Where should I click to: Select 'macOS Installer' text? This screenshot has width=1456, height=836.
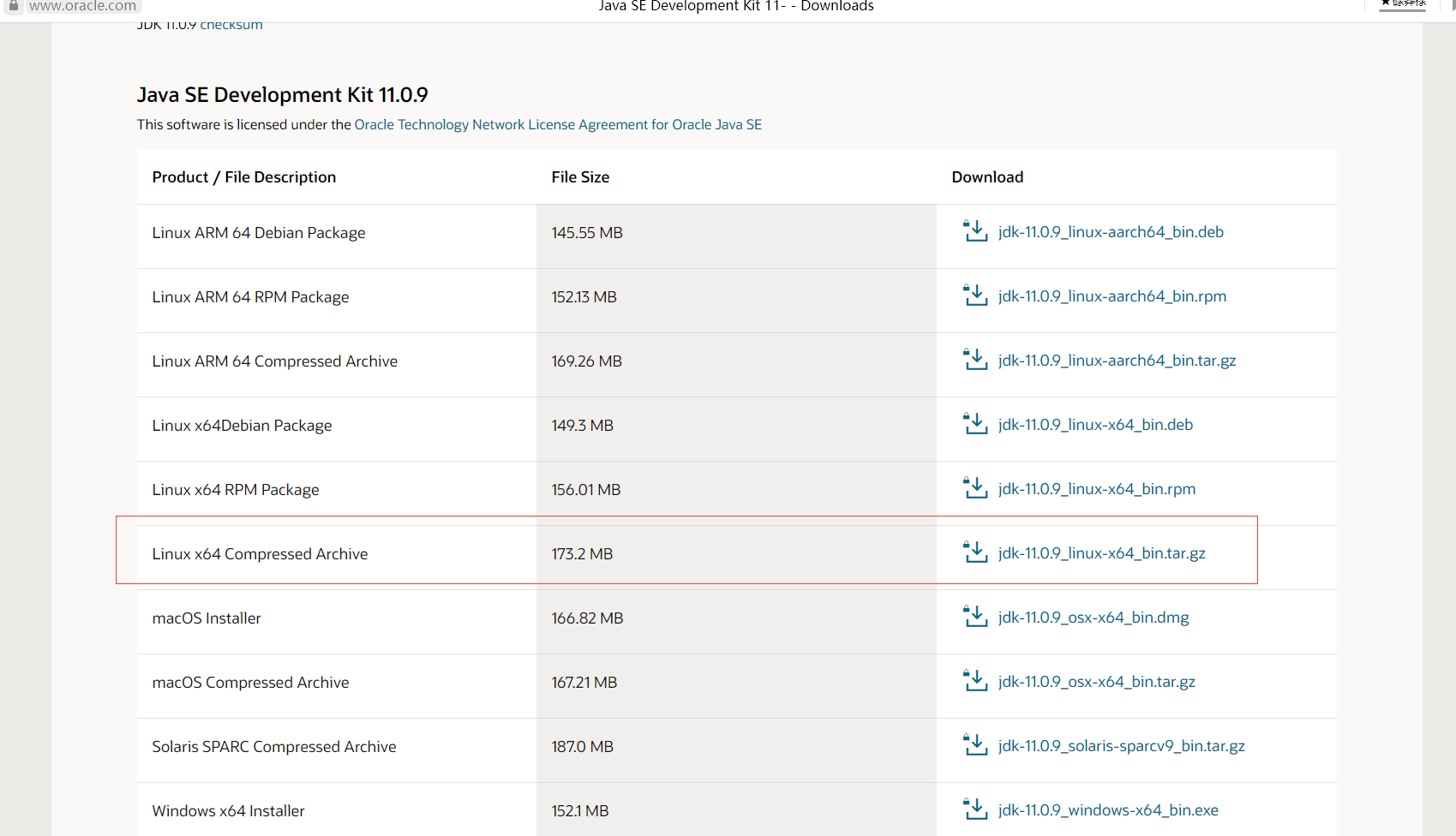(x=207, y=618)
